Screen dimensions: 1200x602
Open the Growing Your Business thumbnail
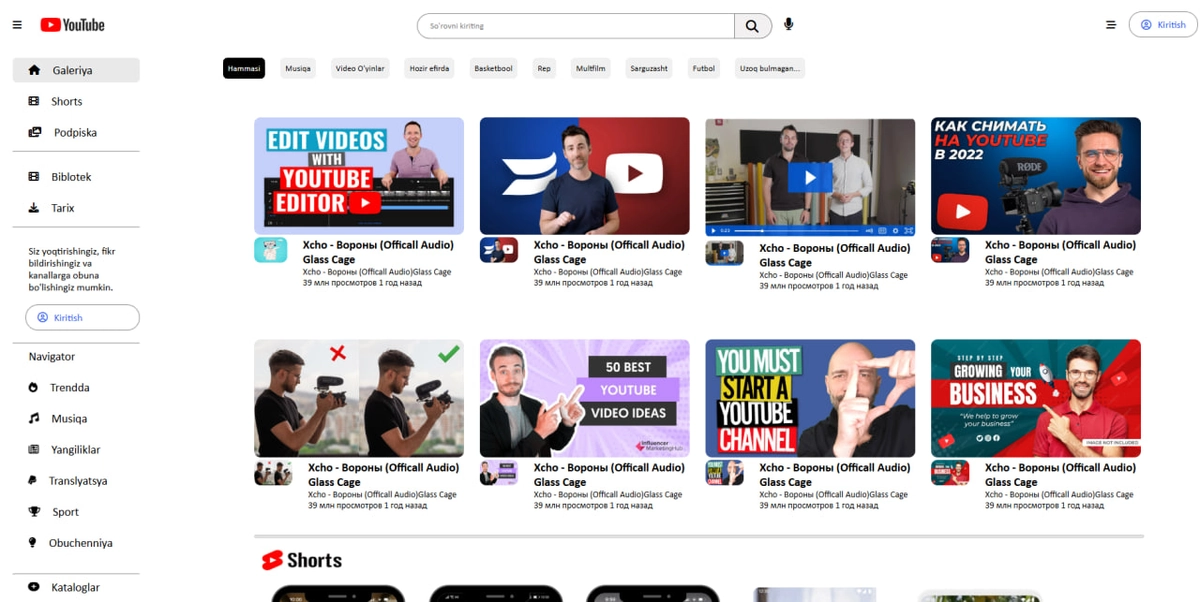1036,398
